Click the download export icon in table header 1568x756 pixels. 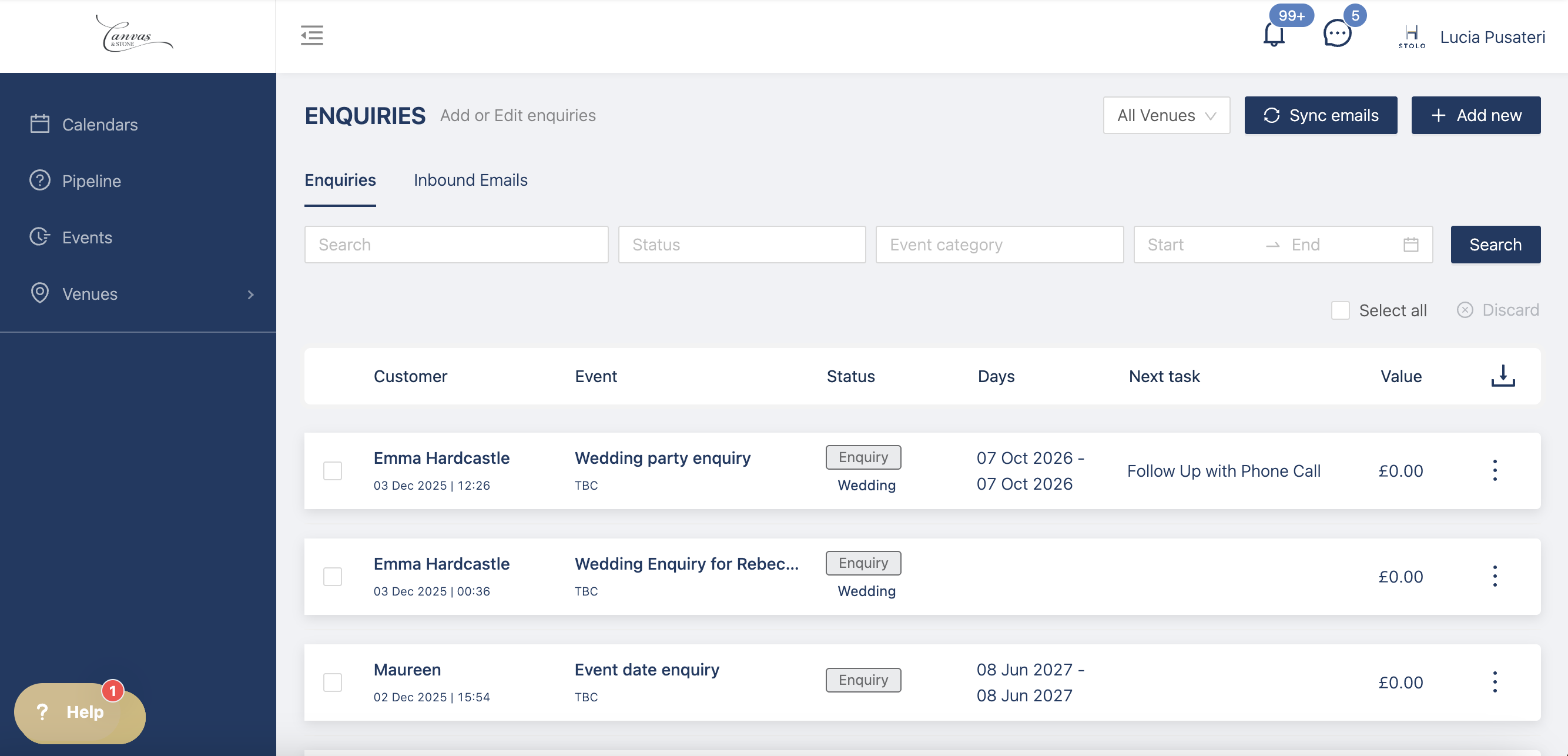point(1502,376)
